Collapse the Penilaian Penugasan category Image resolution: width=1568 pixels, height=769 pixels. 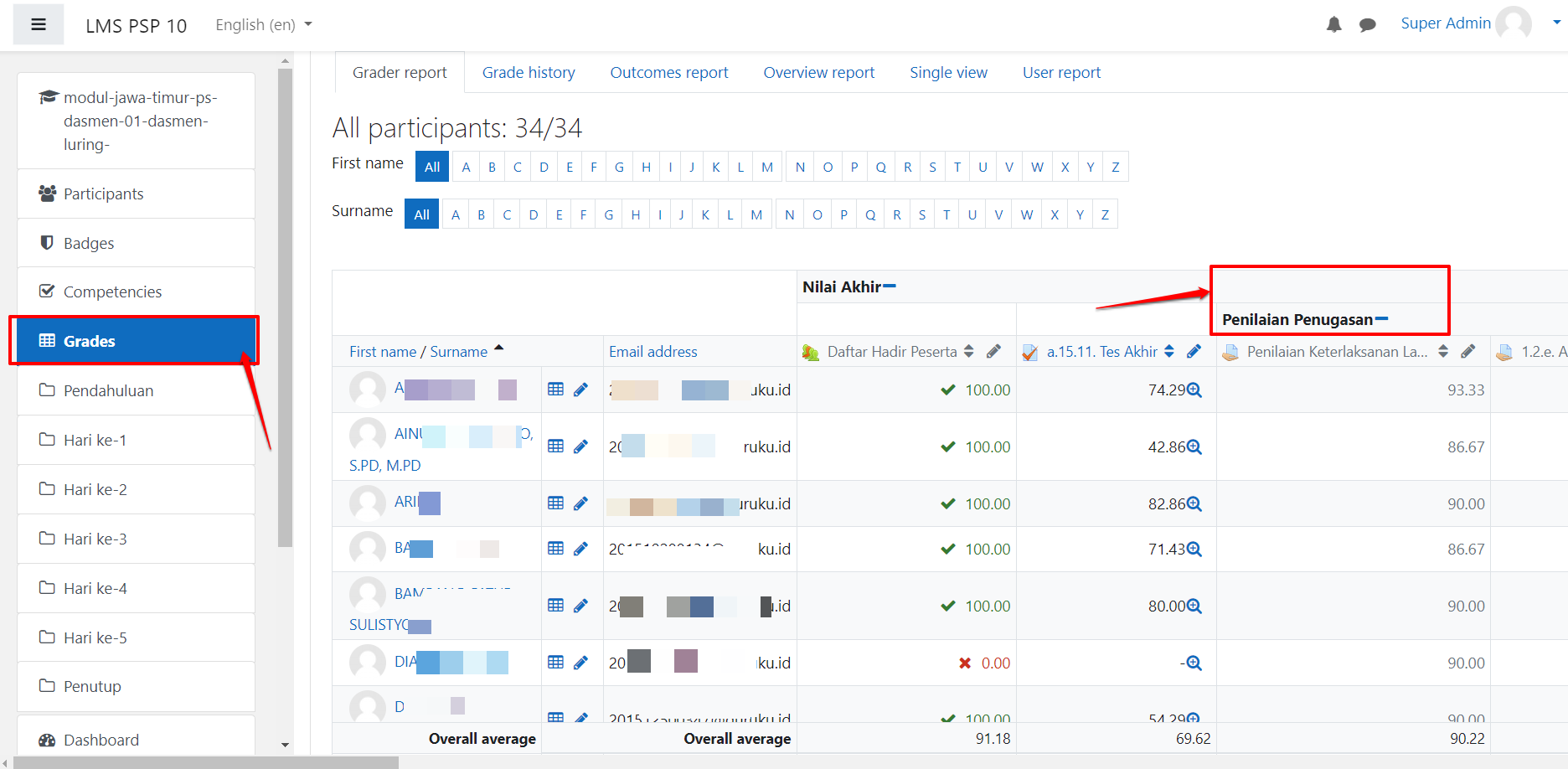pyautogui.click(x=1382, y=319)
